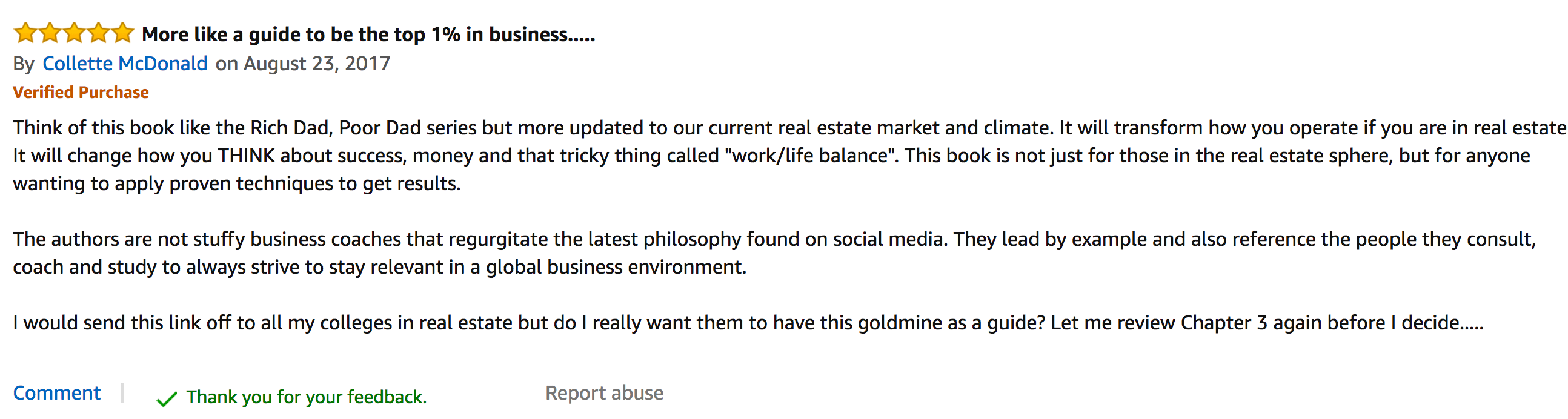Click the Comment link below the review
This screenshot has width=1568, height=419.
click(56, 393)
